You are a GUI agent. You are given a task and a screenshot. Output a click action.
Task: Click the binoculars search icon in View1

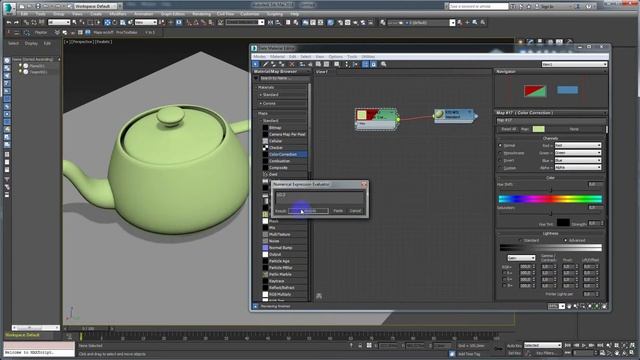[319, 296]
